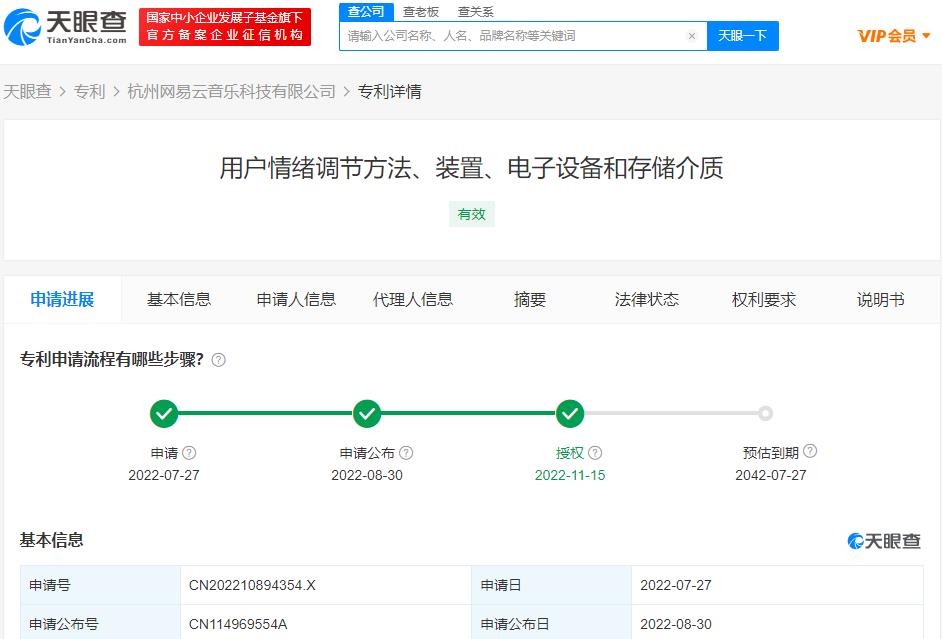Viewport: 942px width, 639px height.
Task: Open the 申请人信息 tab
Action: tap(296, 299)
